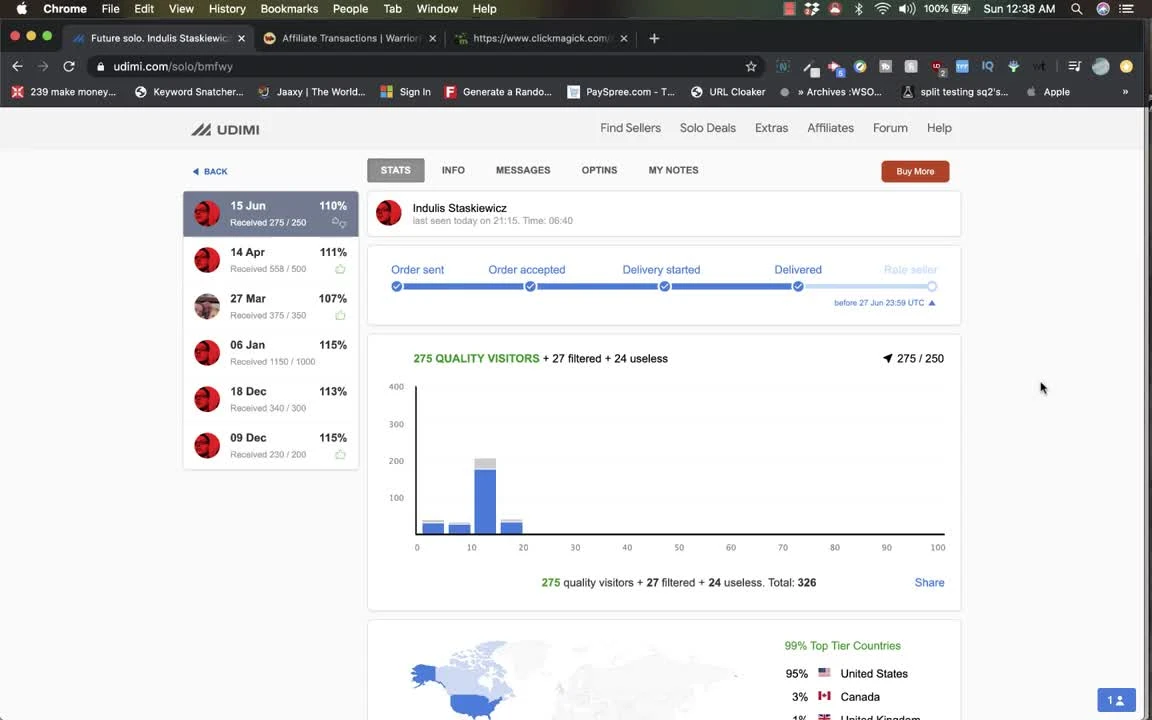The height and width of the screenshot is (720, 1152).
Task: Switch to the INFO tab
Action: [x=453, y=170]
